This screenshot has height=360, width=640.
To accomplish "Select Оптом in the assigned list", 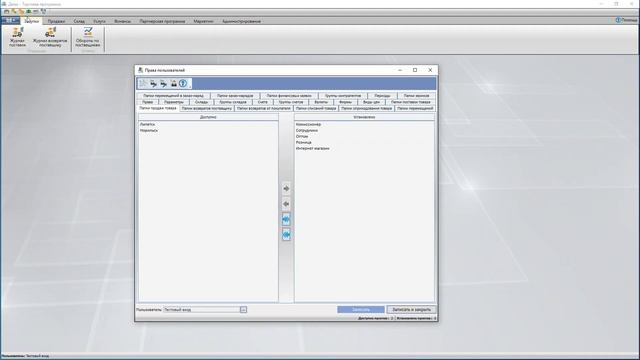I will click(x=302, y=136).
